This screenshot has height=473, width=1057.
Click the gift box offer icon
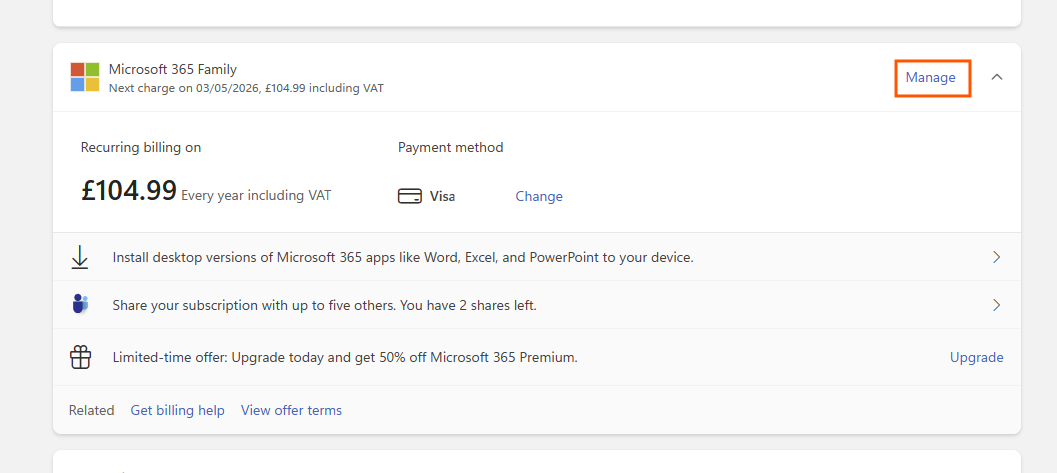pyautogui.click(x=80, y=357)
